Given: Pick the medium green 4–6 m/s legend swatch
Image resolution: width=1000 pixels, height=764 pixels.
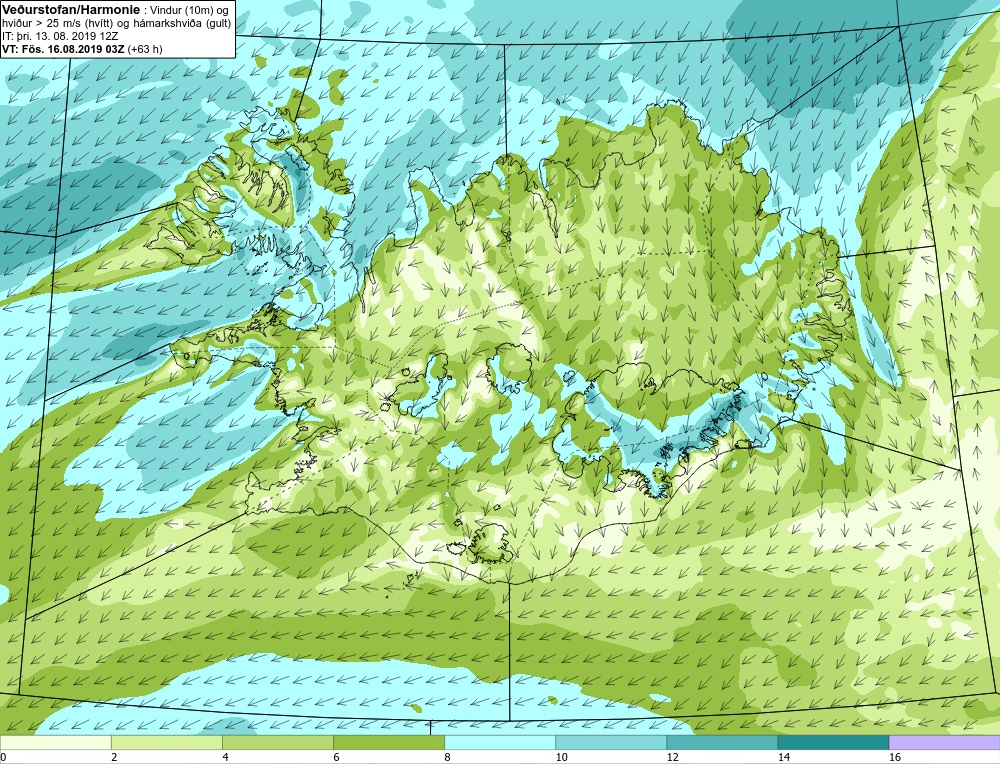Looking at the screenshot, I should click(277, 742).
